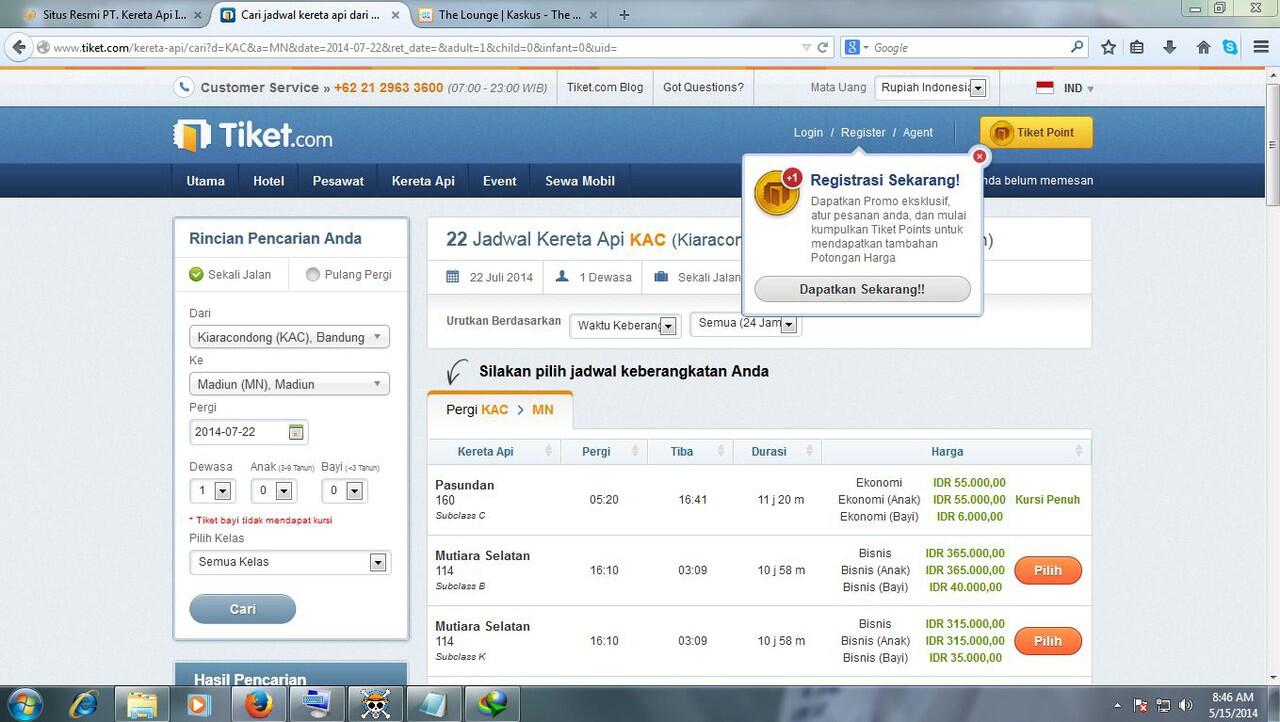Click Pilih for Mutiara Selatan Subclass K
1280x722 pixels.
click(x=1048, y=641)
